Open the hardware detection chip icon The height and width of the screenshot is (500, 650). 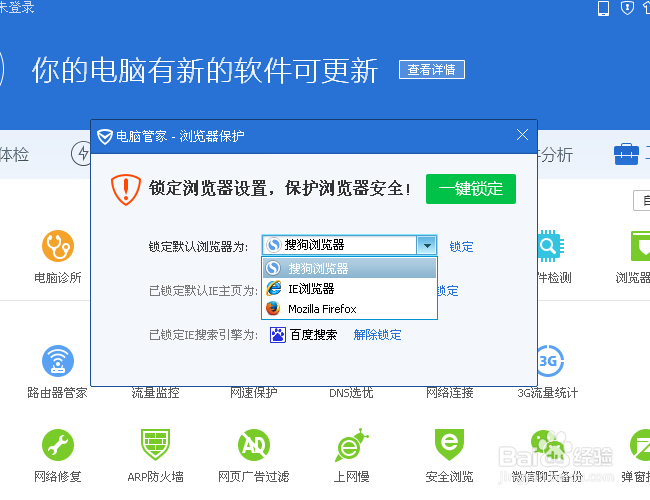pyautogui.click(x=551, y=246)
